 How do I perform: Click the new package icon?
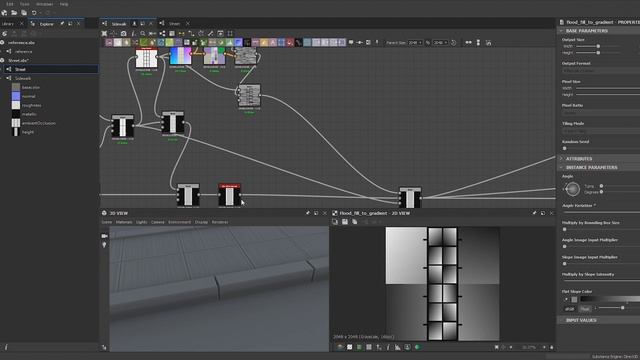[4, 13]
